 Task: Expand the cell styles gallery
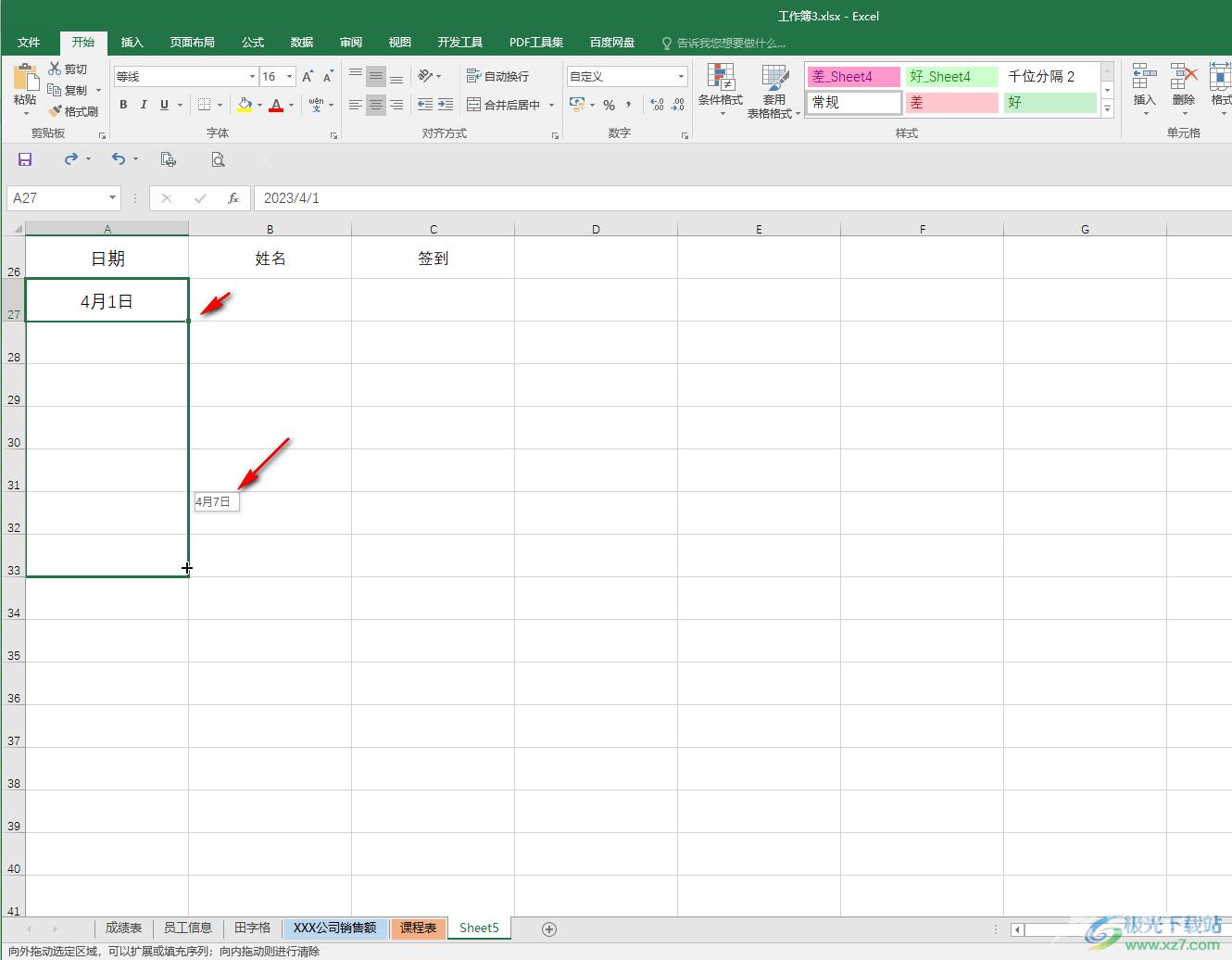[1107, 107]
